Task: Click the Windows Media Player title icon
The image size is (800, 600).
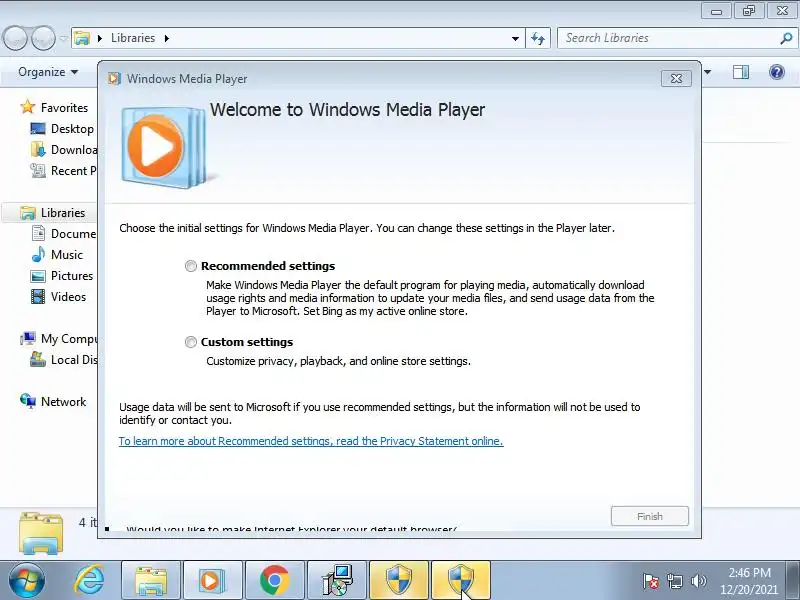Action: (114, 79)
